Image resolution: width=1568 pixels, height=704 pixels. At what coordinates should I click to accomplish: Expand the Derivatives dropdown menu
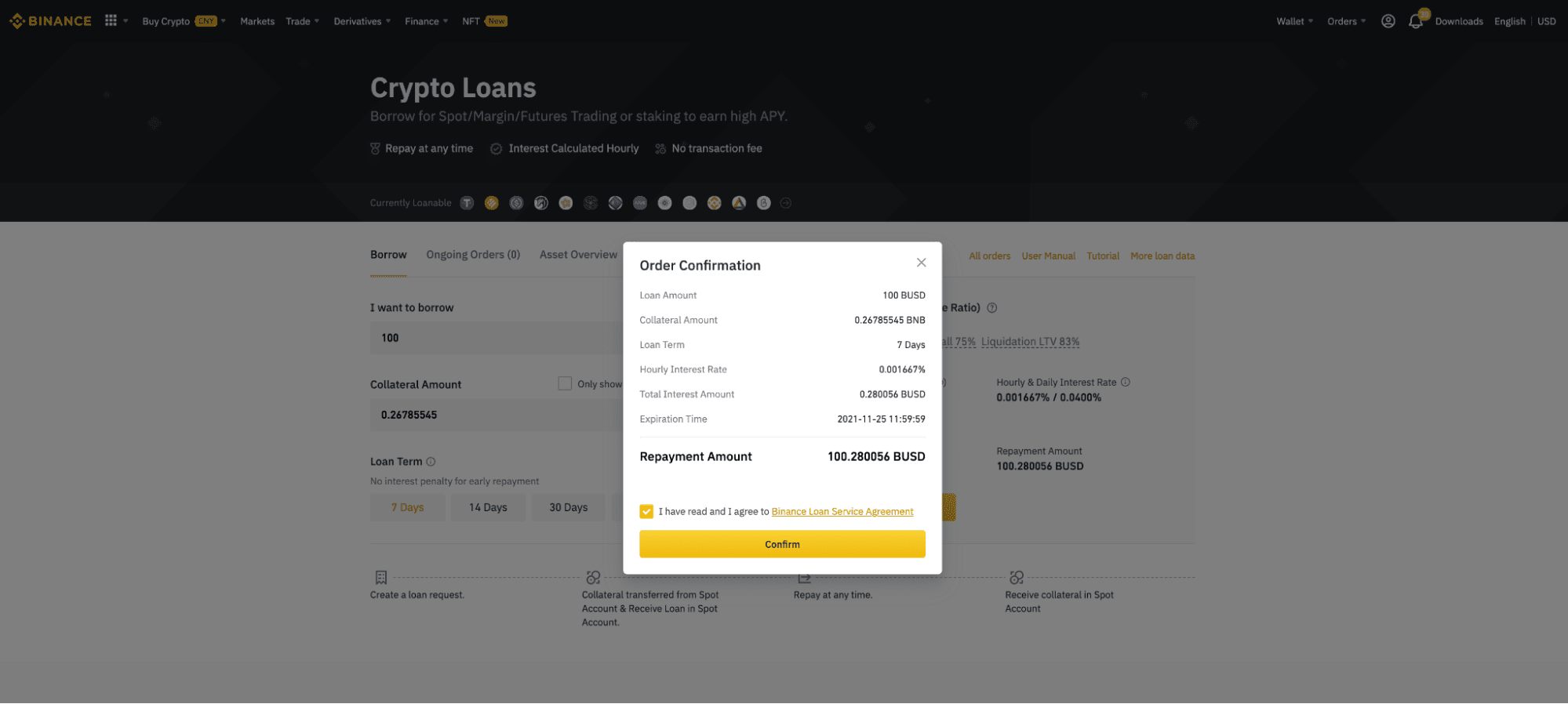coord(362,21)
